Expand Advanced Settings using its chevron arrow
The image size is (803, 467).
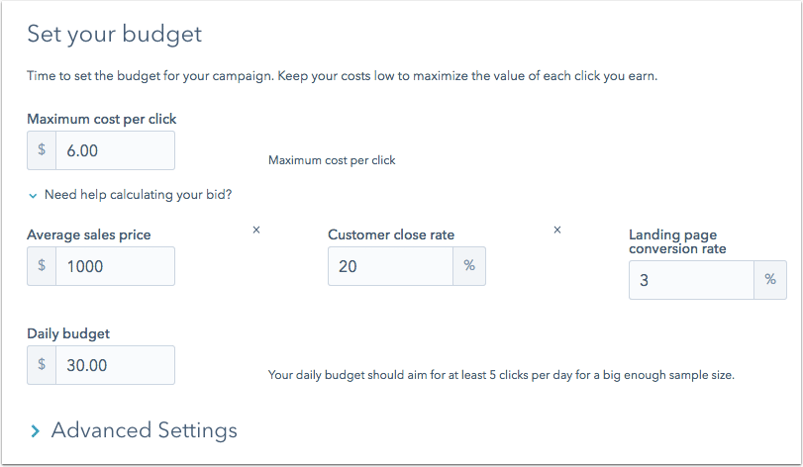(x=35, y=431)
